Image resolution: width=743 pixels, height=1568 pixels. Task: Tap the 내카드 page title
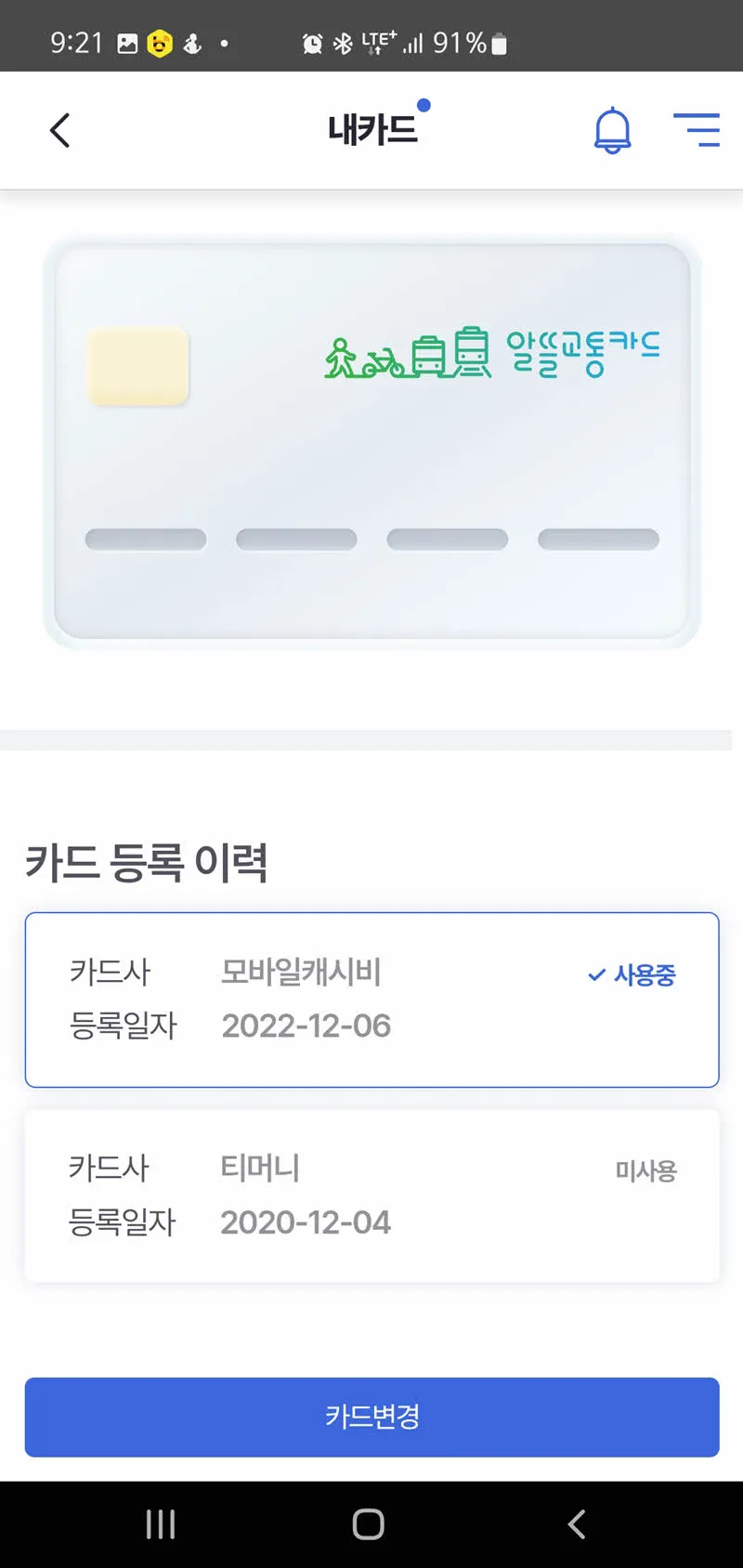pyautogui.click(x=372, y=130)
